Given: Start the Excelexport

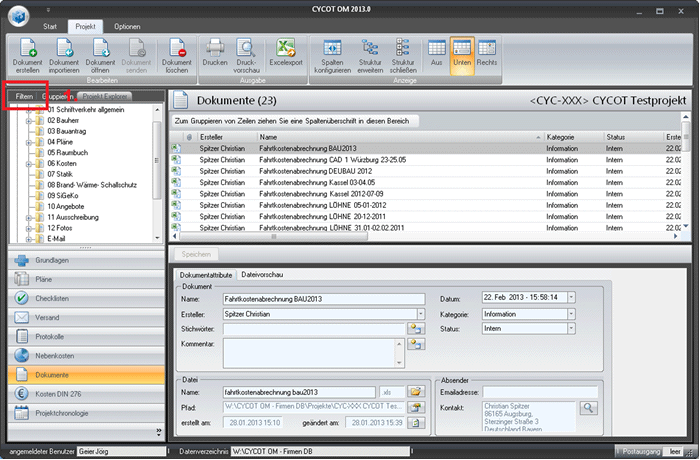Looking at the screenshot, I should pos(286,53).
